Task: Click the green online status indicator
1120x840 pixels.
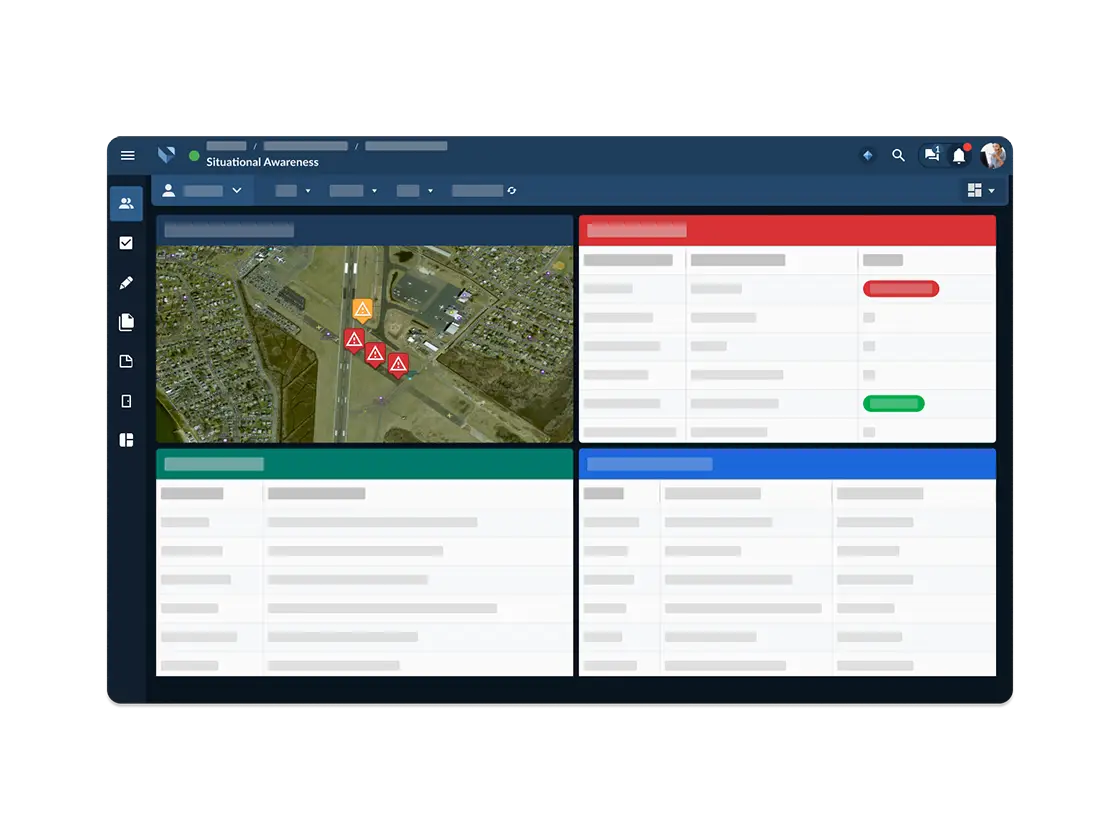Action: [194, 155]
